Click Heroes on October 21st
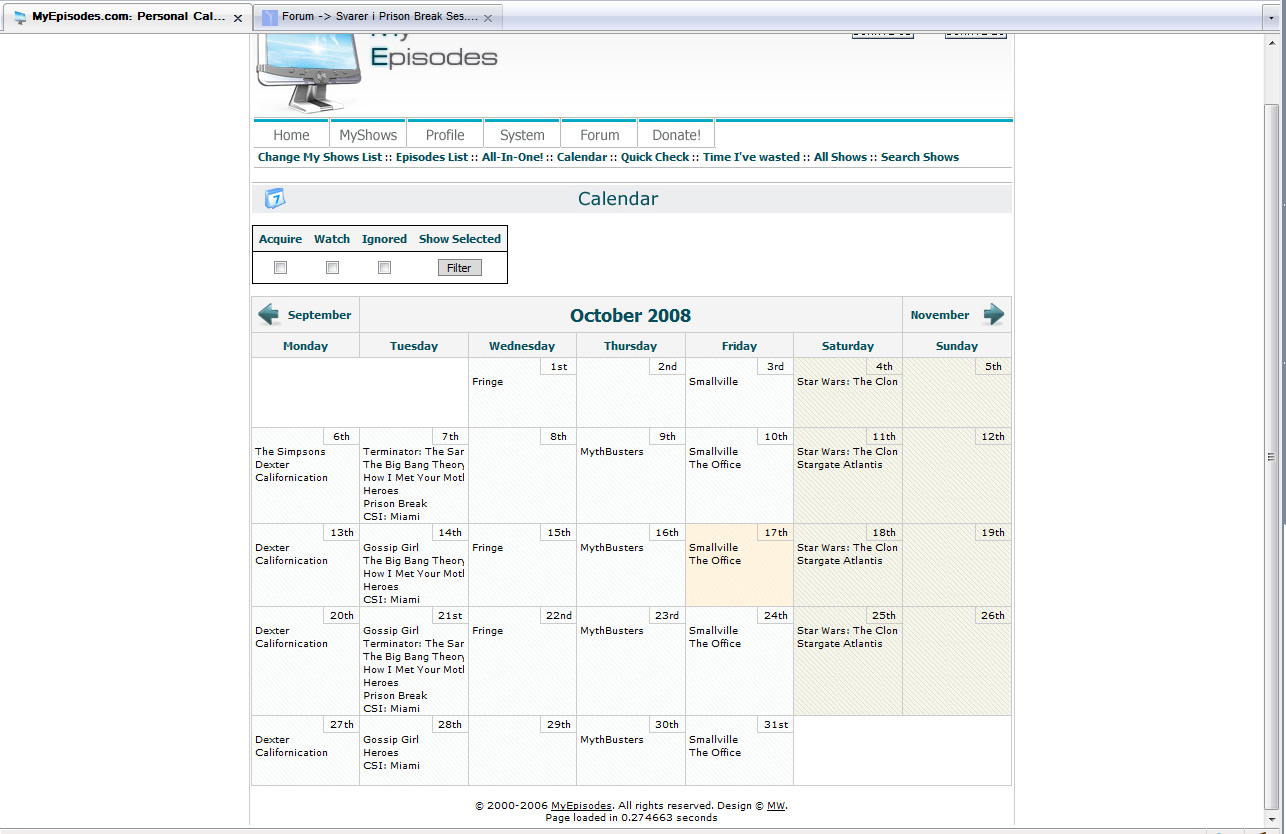 click(x=381, y=683)
